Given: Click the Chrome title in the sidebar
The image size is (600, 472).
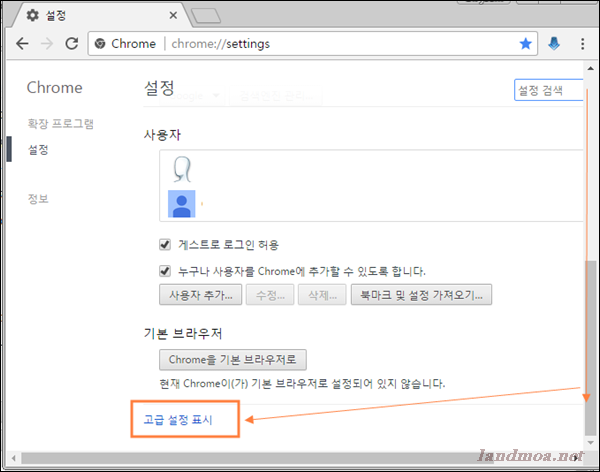Looking at the screenshot, I should [x=54, y=88].
